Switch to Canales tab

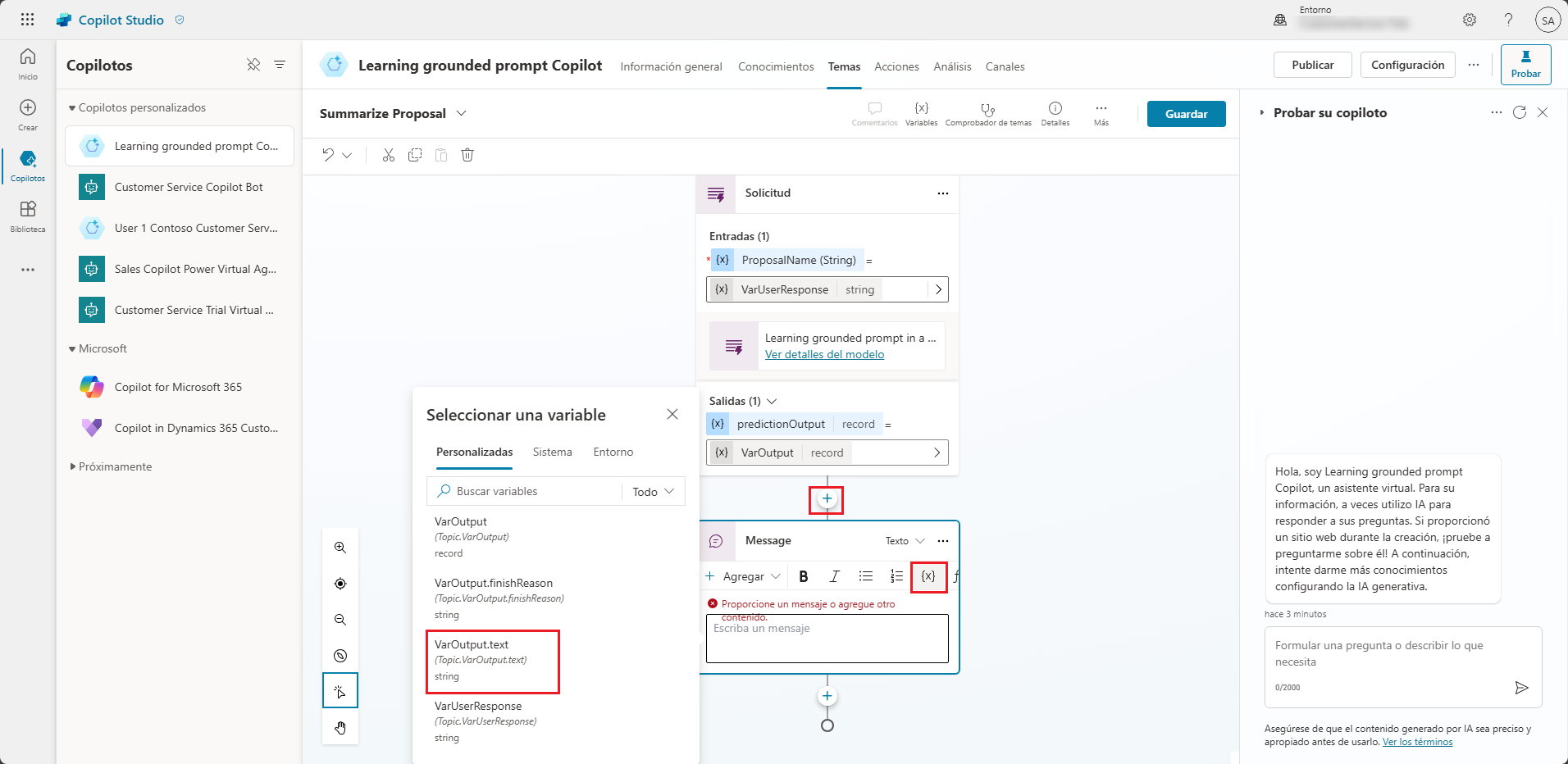pos(1005,66)
